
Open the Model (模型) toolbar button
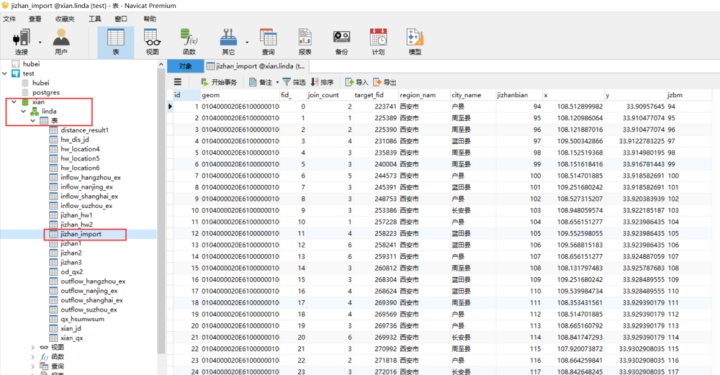pos(415,42)
